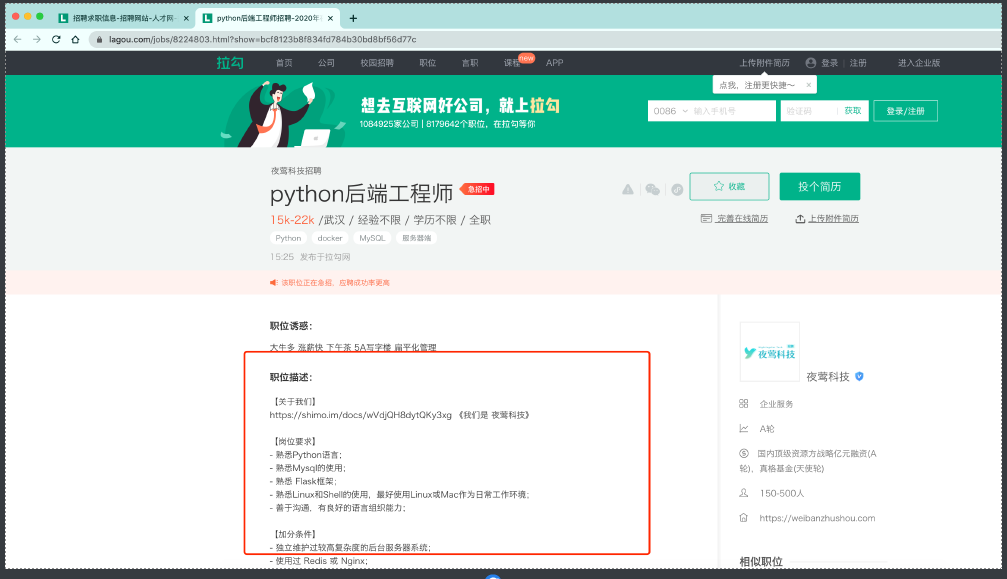Open the APP nav item
The image size is (1007, 579).
[554, 63]
